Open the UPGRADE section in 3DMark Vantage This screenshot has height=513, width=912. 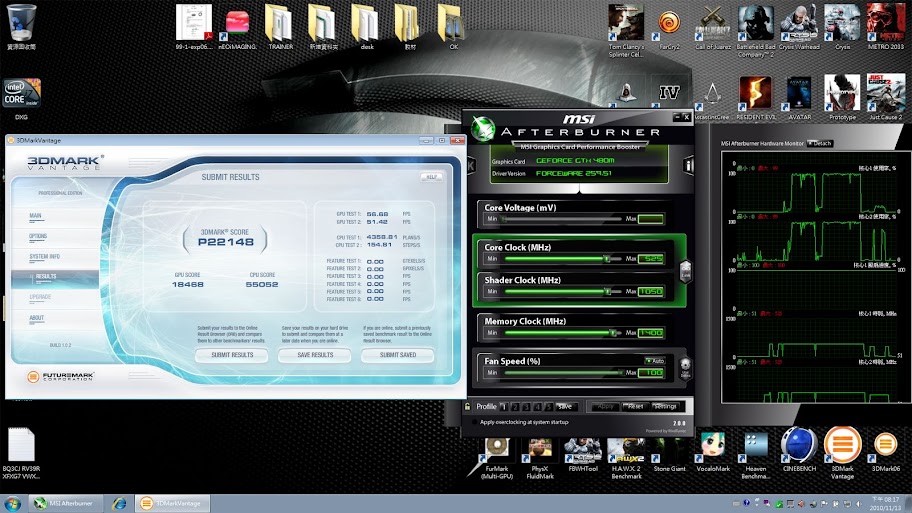click(x=40, y=297)
